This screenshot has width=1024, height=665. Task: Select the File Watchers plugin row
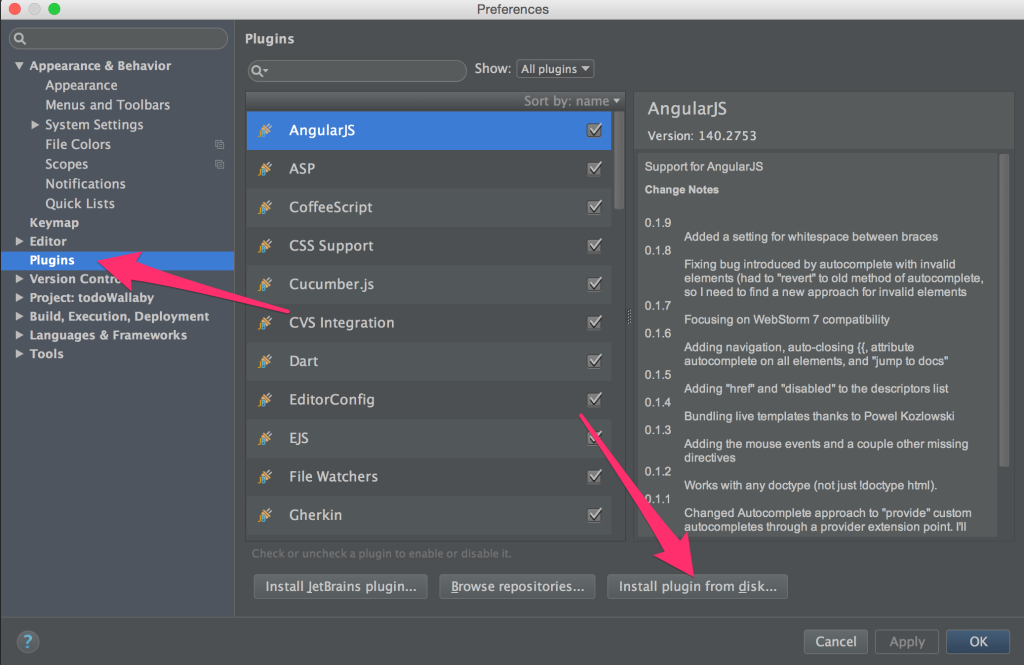429,477
